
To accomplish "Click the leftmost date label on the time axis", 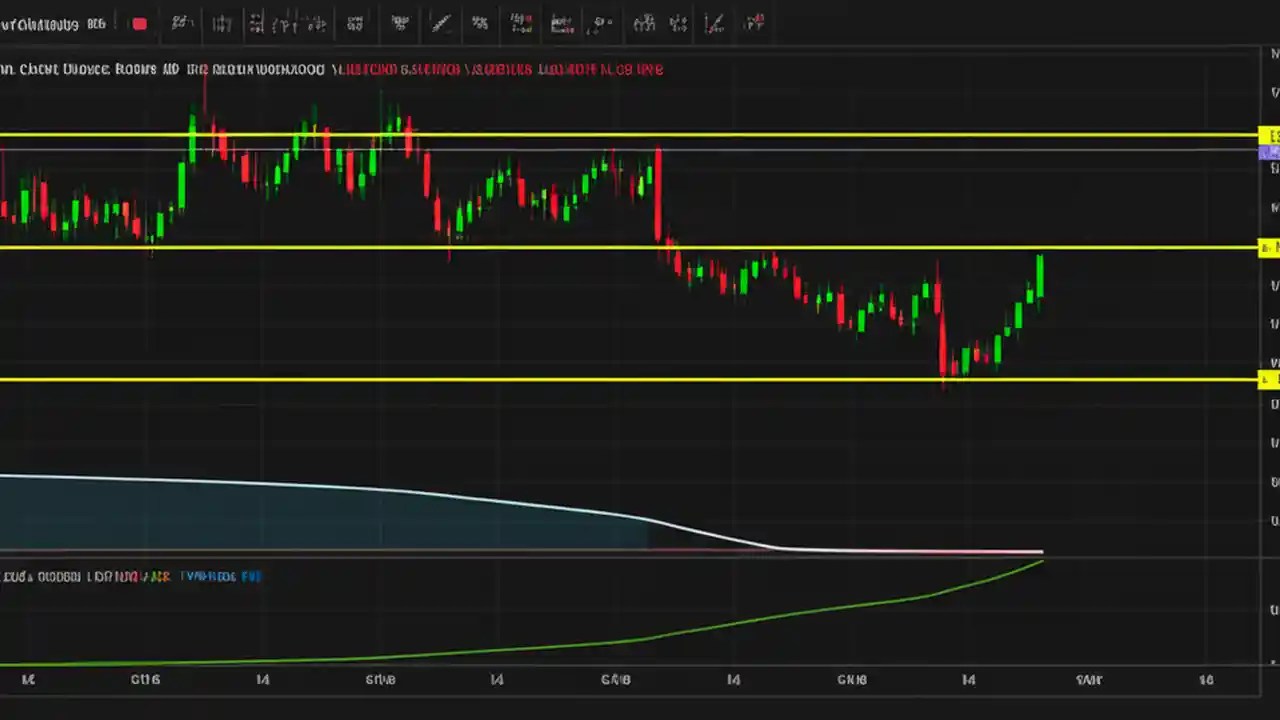I will [x=28, y=679].
